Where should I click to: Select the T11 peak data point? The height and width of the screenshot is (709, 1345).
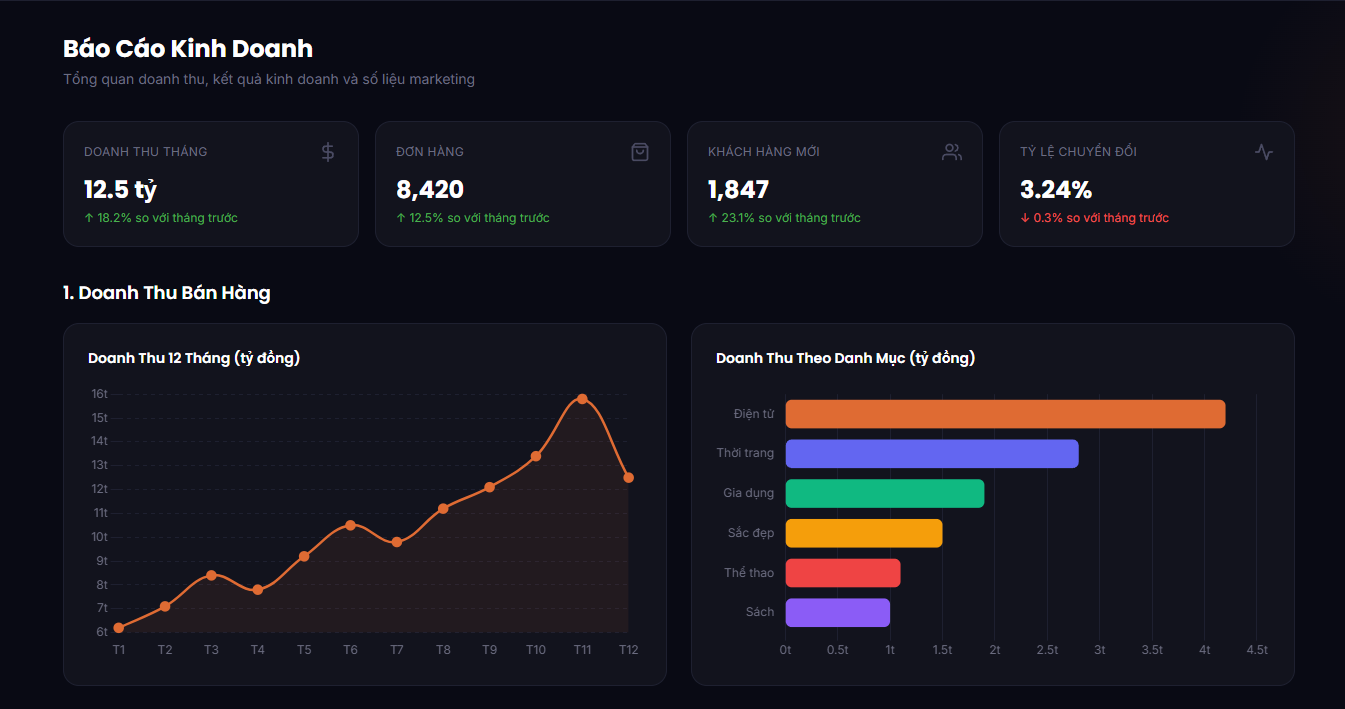point(582,399)
